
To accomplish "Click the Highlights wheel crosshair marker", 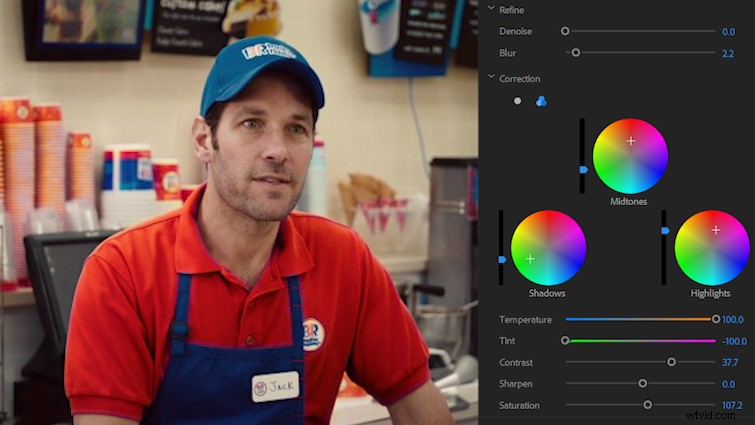I will [x=716, y=230].
